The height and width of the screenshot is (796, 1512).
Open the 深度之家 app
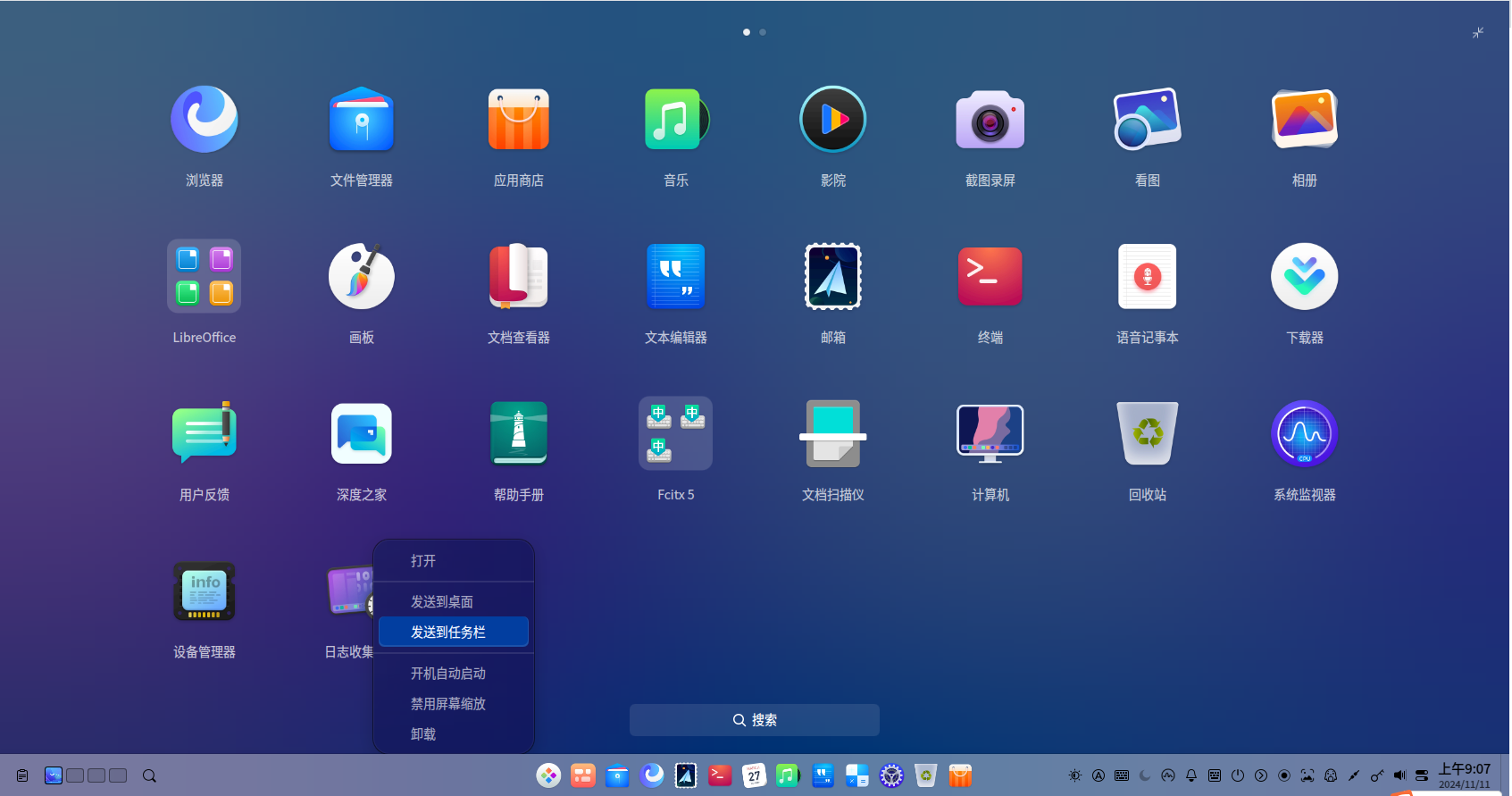(x=362, y=434)
